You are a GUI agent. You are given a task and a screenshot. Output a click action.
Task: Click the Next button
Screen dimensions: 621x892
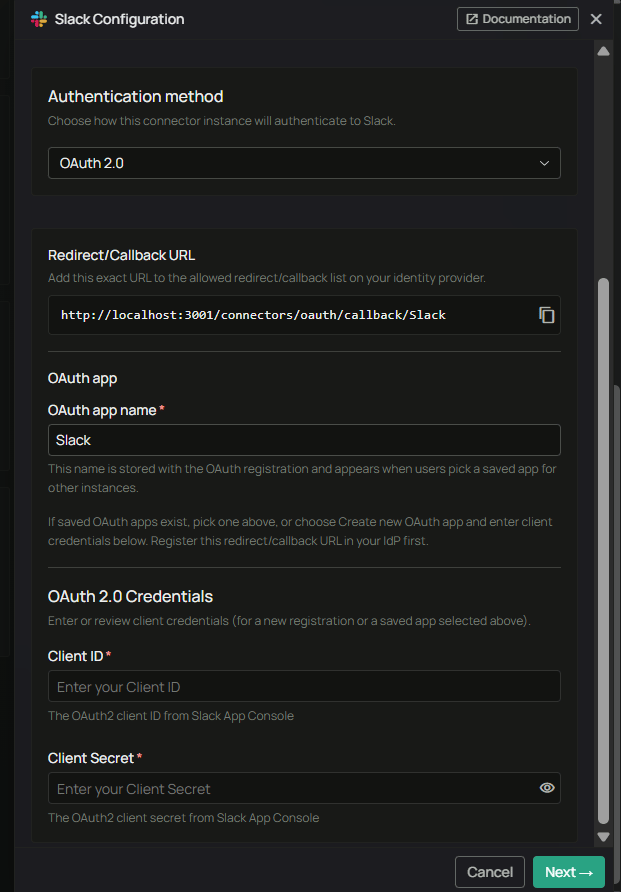569,872
